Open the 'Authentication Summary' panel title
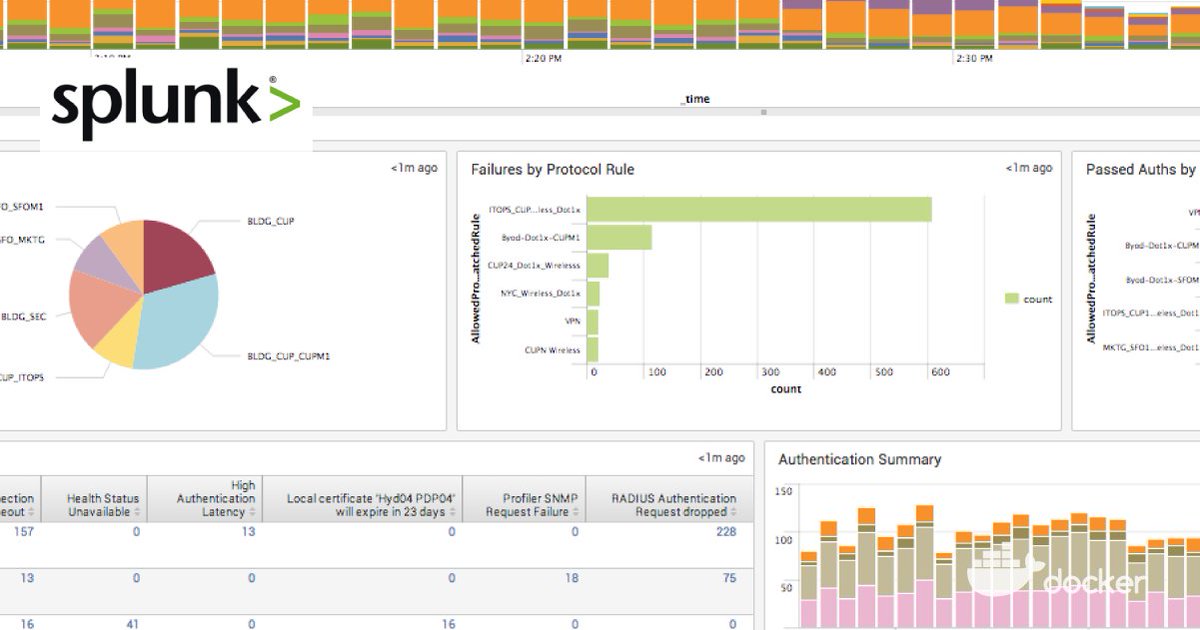The height and width of the screenshot is (630, 1200). (x=858, y=460)
